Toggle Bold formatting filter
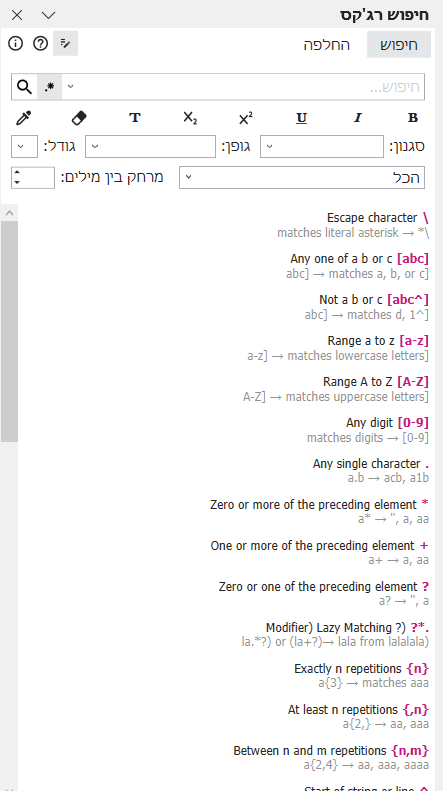The height and width of the screenshot is (791, 443). (413, 118)
